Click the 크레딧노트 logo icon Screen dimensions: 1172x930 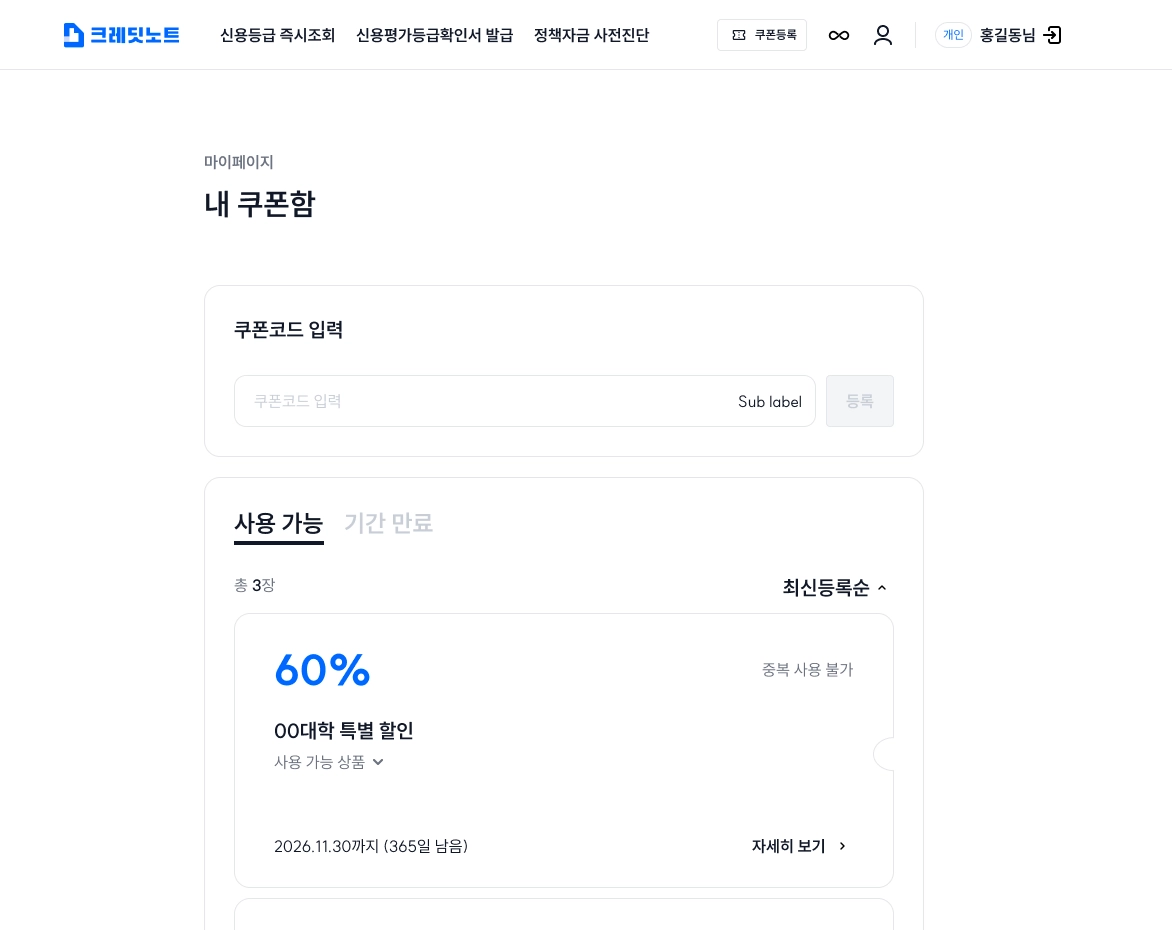pyautogui.click(x=74, y=35)
